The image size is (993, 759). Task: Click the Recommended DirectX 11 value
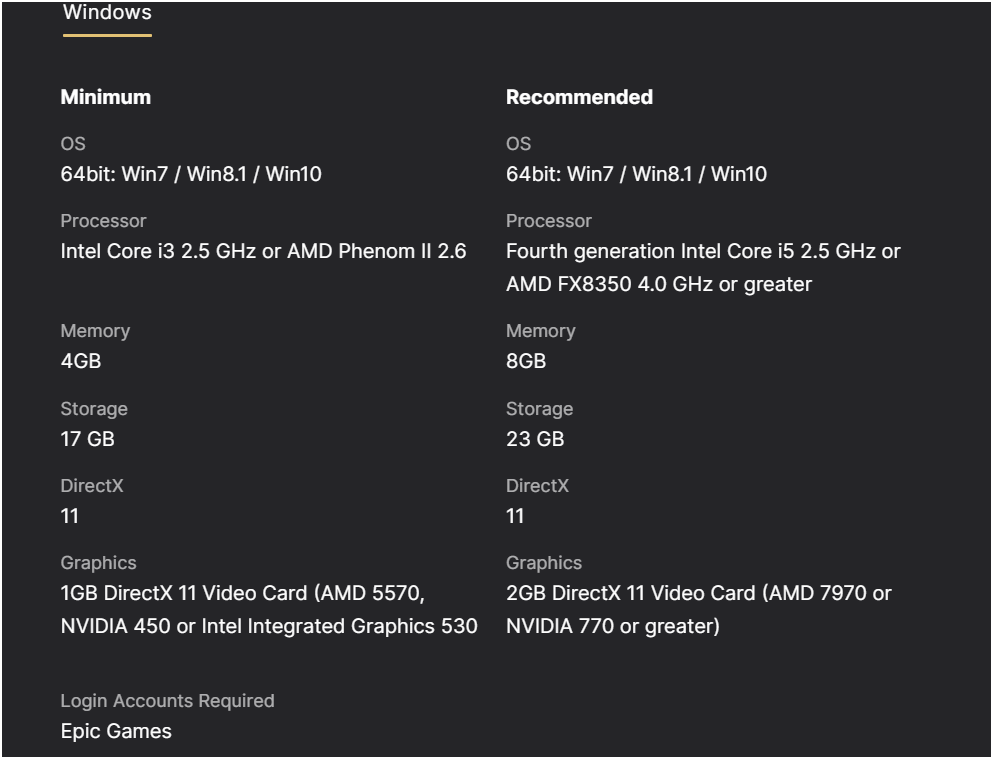[x=515, y=516]
